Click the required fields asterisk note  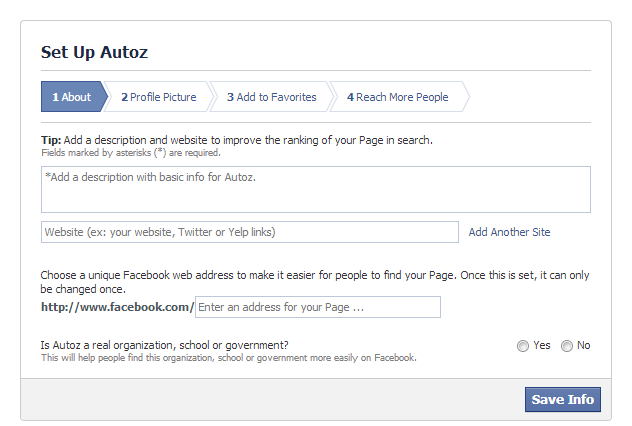pyautogui.click(x=130, y=153)
